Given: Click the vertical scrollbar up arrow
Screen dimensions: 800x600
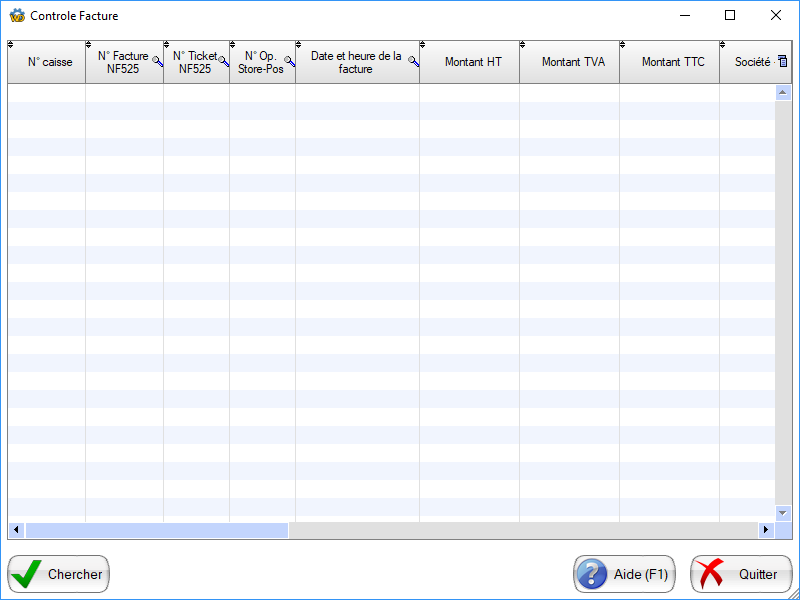Looking at the screenshot, I should coord(784,93).
